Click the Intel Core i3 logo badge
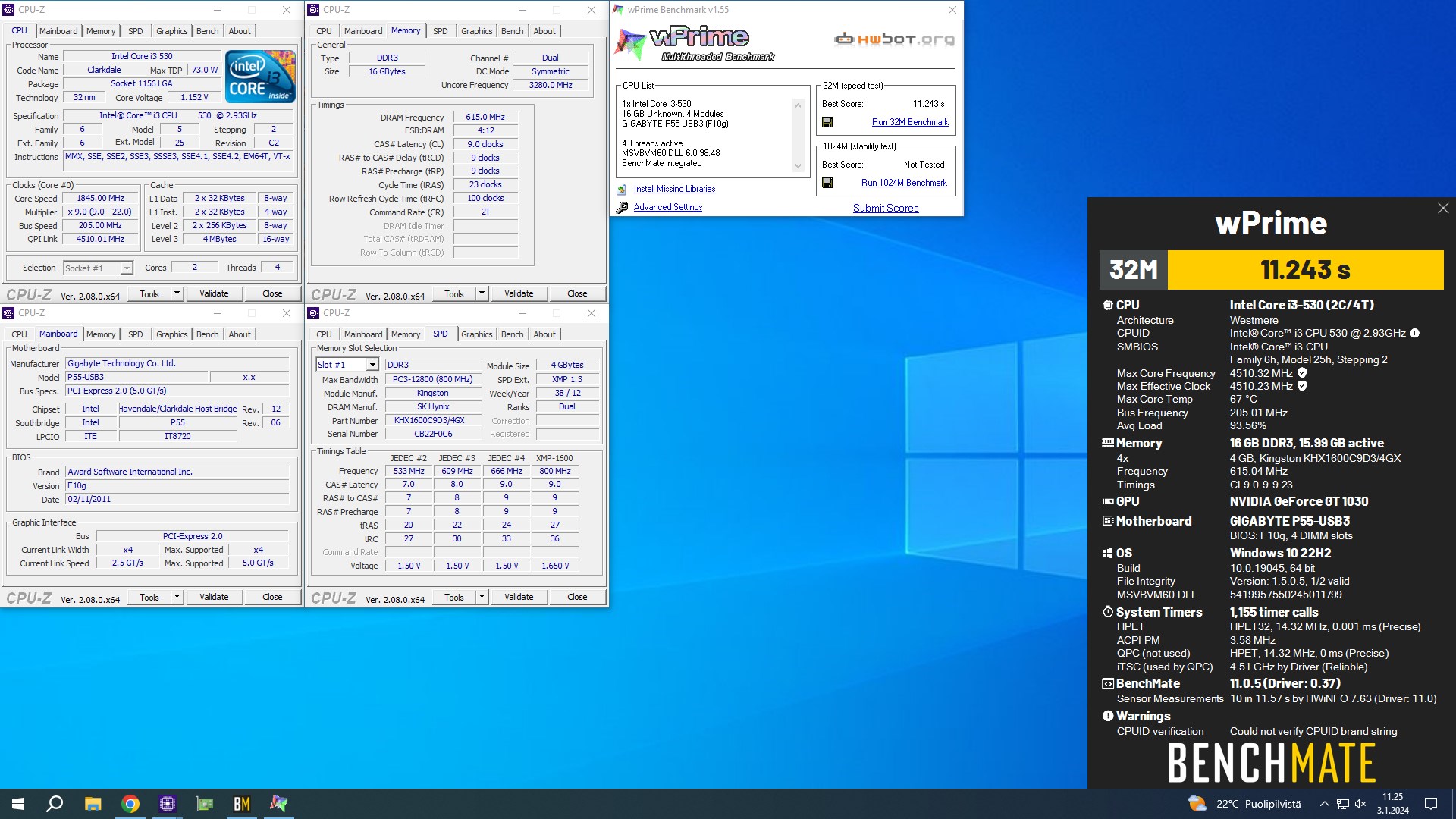 (x=261, y=77)
